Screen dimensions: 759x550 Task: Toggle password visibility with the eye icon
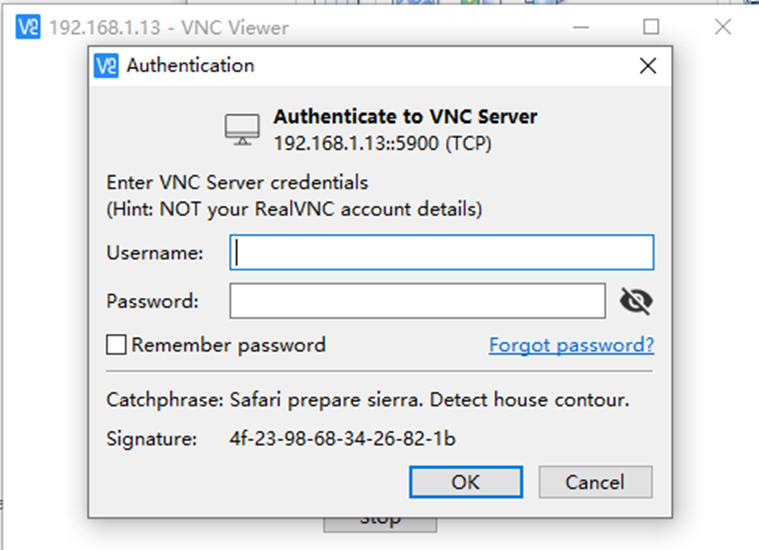pos(636,301)
